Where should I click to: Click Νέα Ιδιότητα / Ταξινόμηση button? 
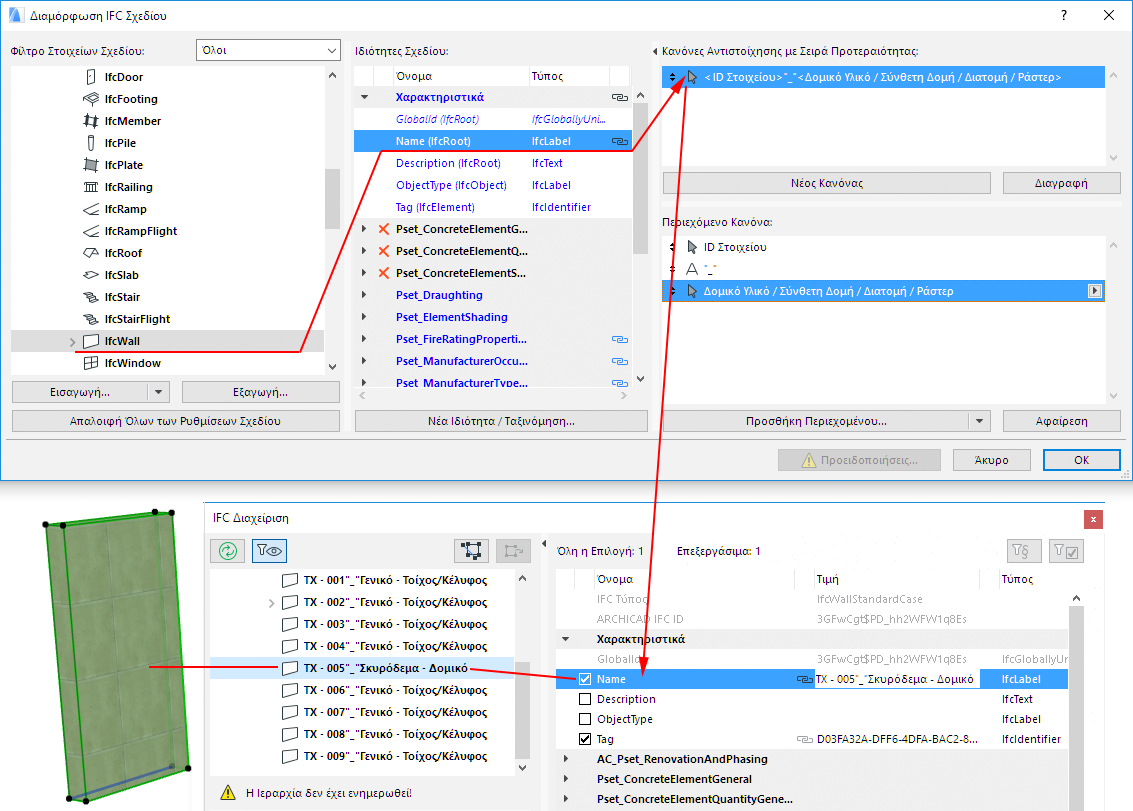pyautogui.click(x=501, y=421)
